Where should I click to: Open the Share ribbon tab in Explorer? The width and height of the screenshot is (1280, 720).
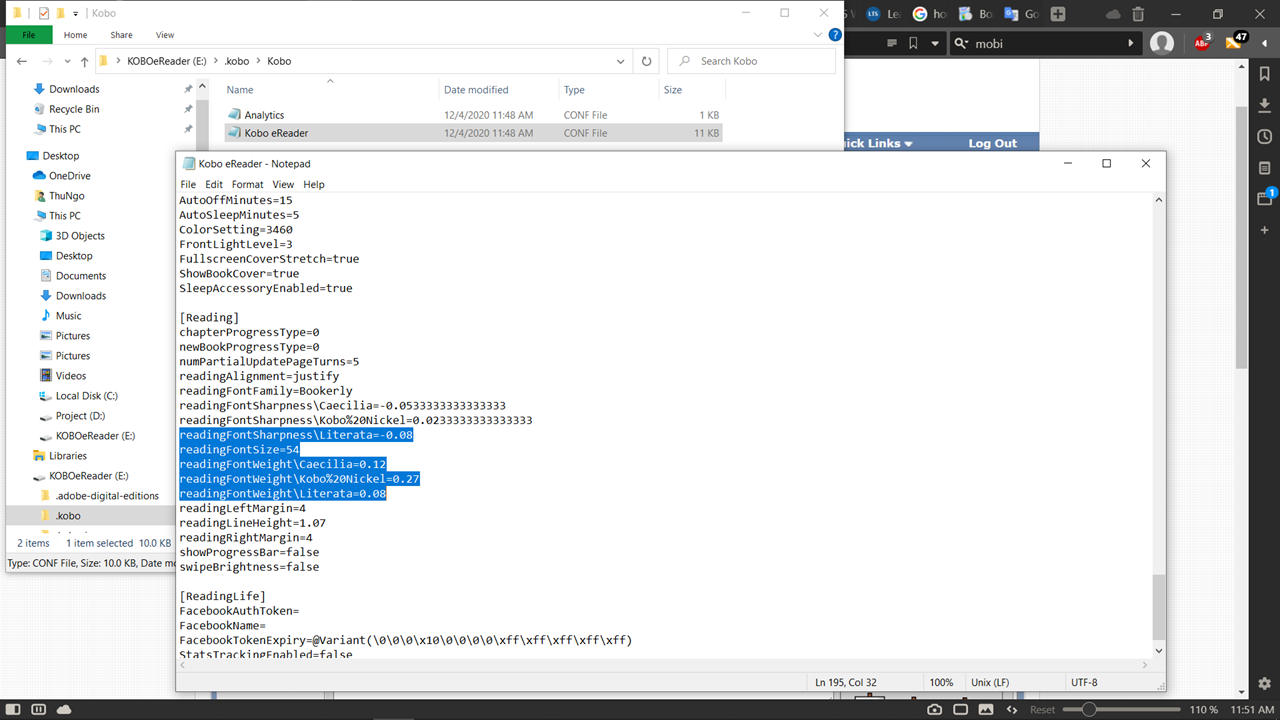click(121, 35)
